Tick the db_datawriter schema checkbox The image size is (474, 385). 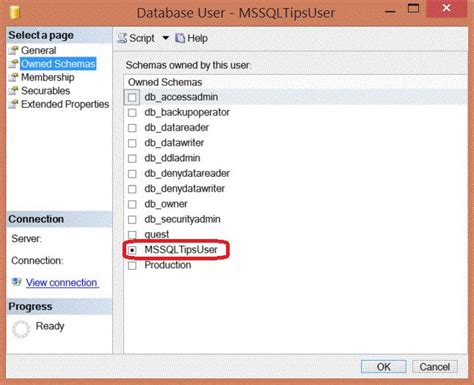tap(132, 143)
